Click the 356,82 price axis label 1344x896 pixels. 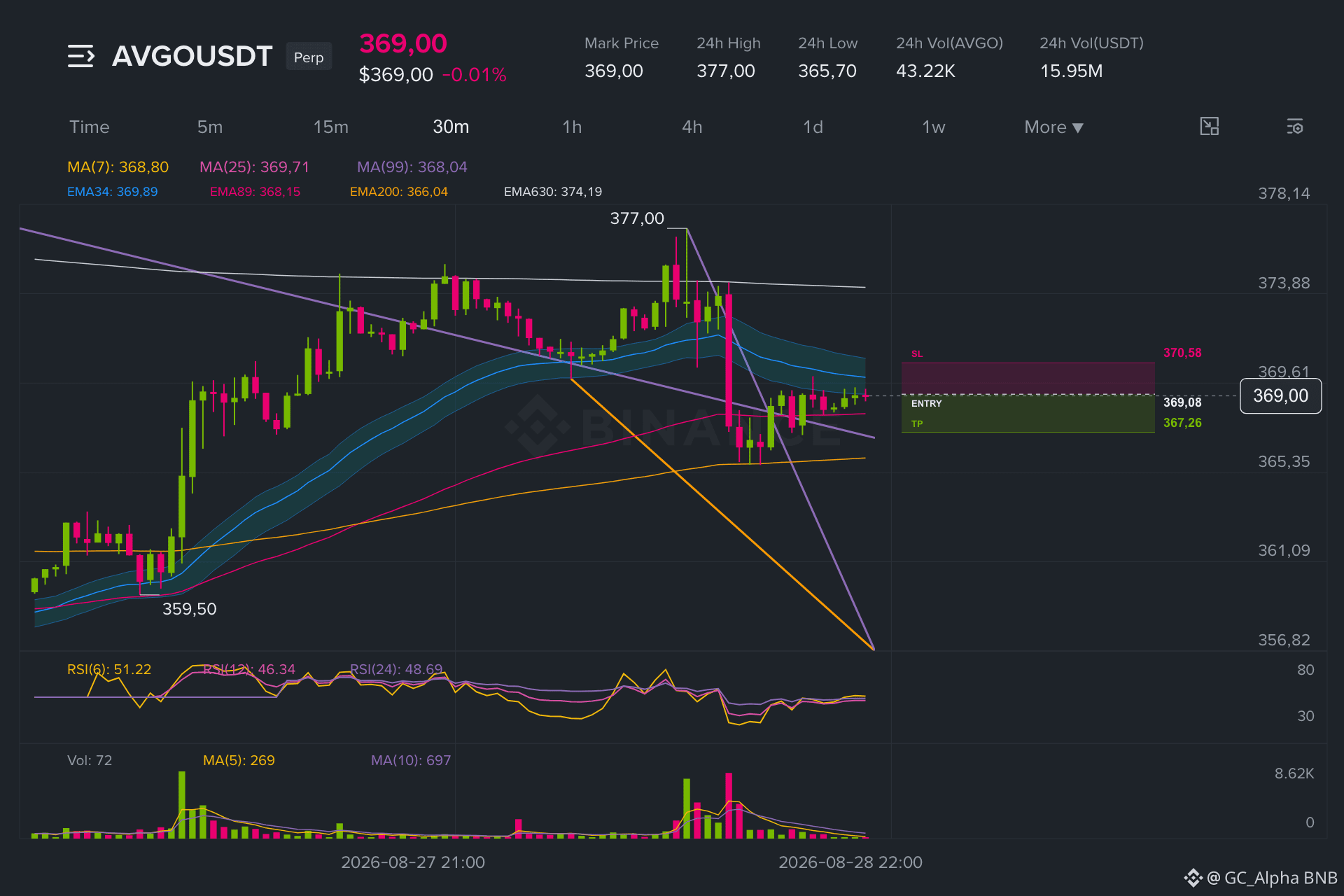tap(1284, 640)
